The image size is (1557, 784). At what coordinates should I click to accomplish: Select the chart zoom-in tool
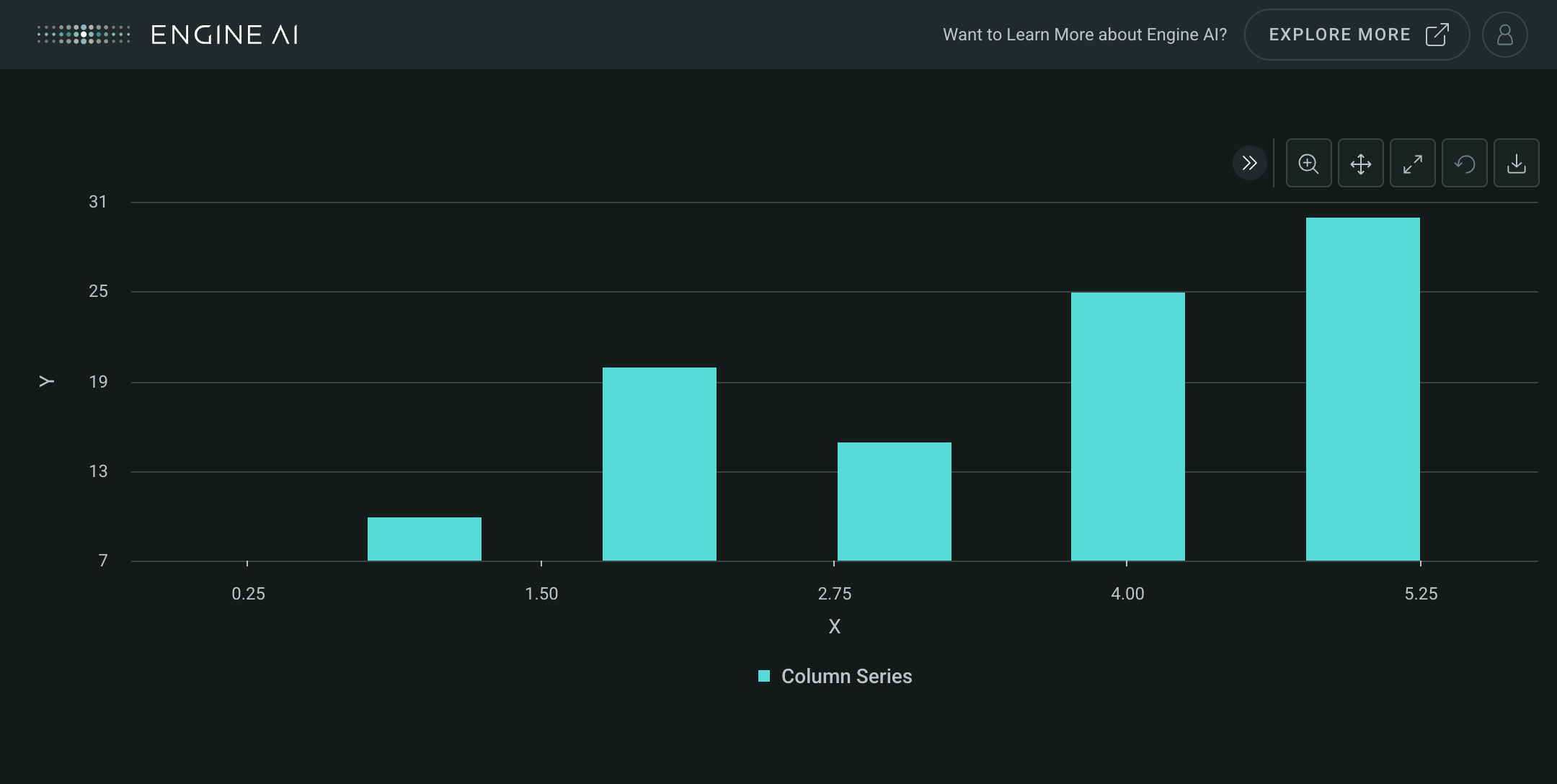[1308, 163]
